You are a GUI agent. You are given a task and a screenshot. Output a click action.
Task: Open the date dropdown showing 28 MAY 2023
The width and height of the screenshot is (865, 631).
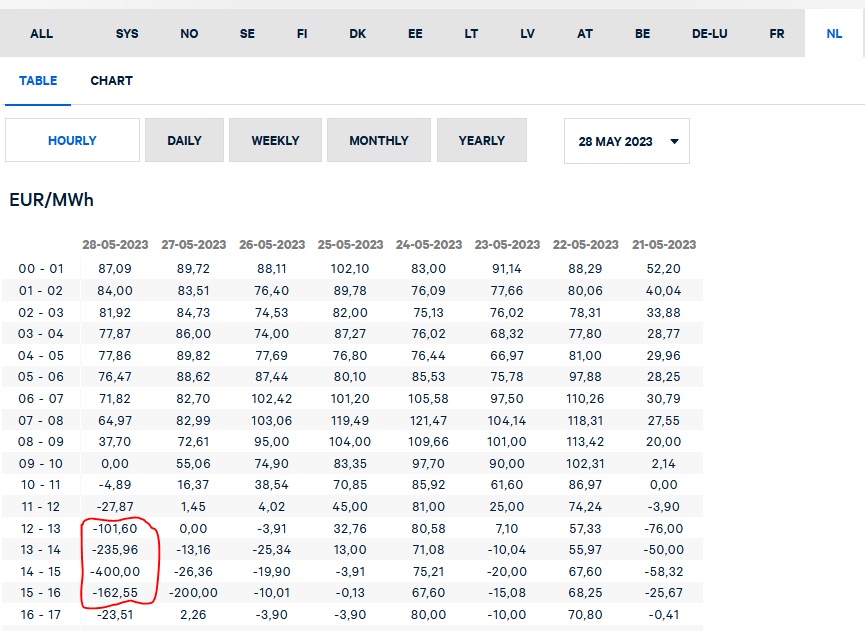point(627,141)
